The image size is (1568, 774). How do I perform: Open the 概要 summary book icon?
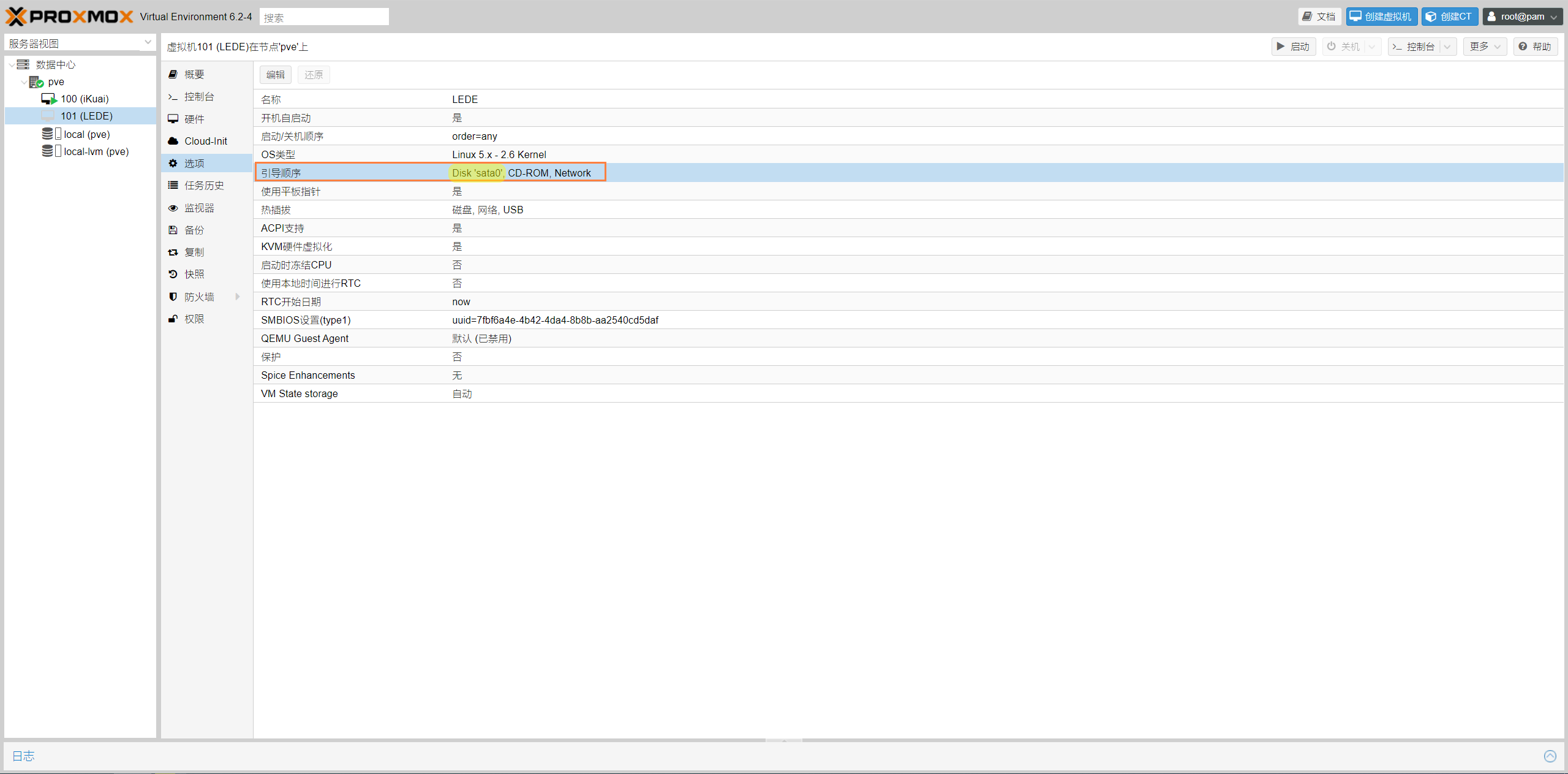click(173, 74)
